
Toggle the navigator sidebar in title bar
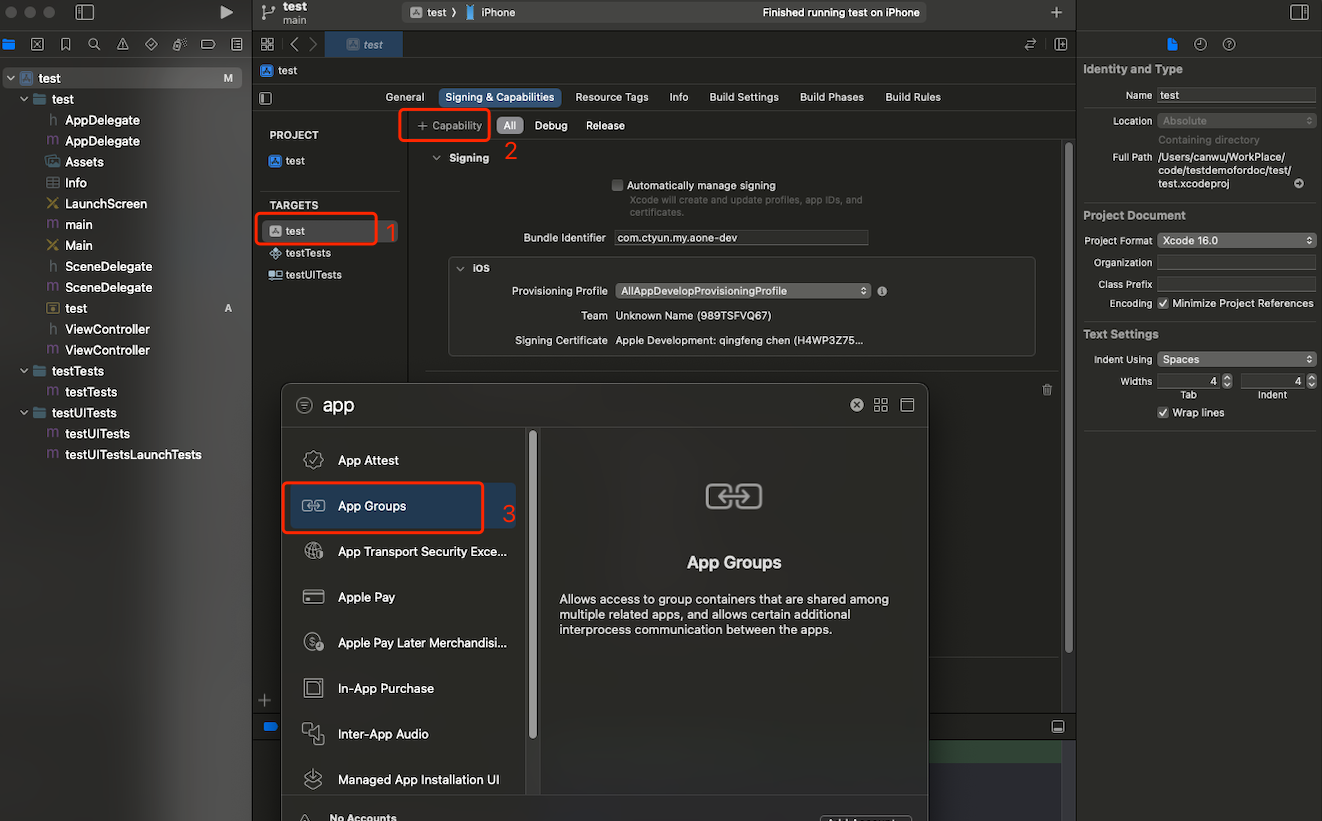[x=85, y=12]
